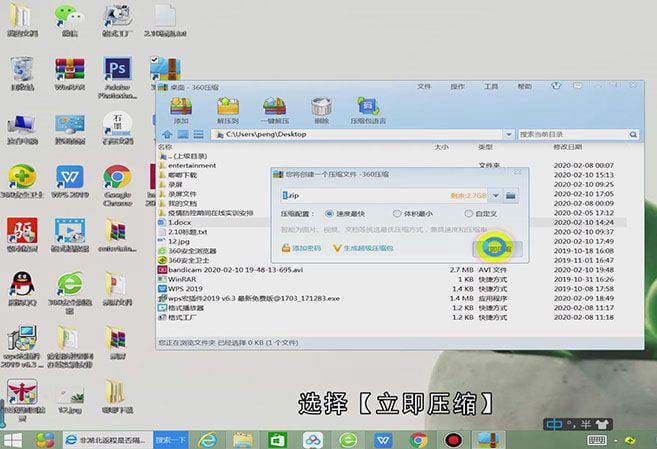Open the Google Chrome desktop shortcut
The image size is (657, 449).
(x=118, y=186)
